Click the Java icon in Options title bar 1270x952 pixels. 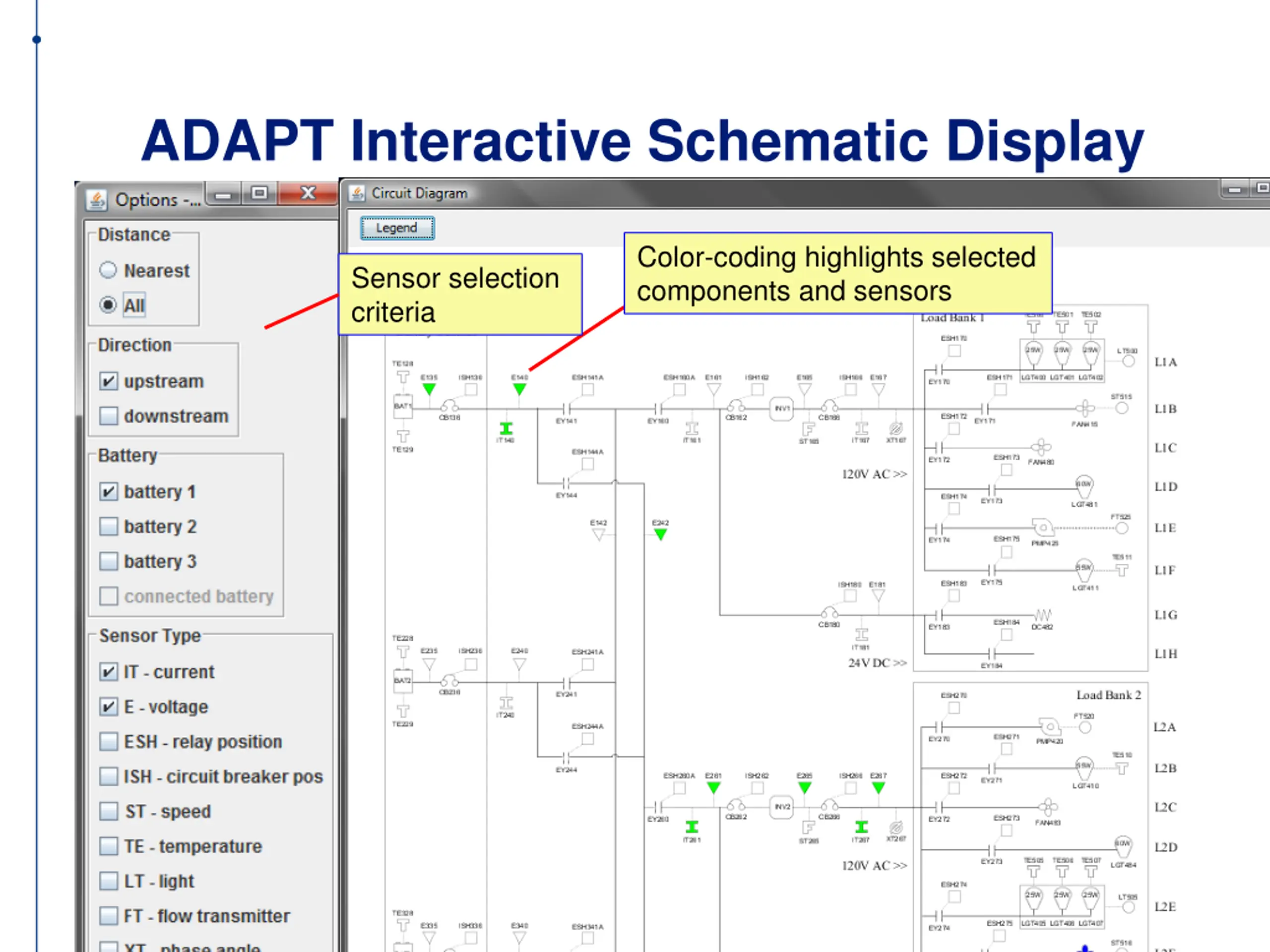tap(96, 200)
